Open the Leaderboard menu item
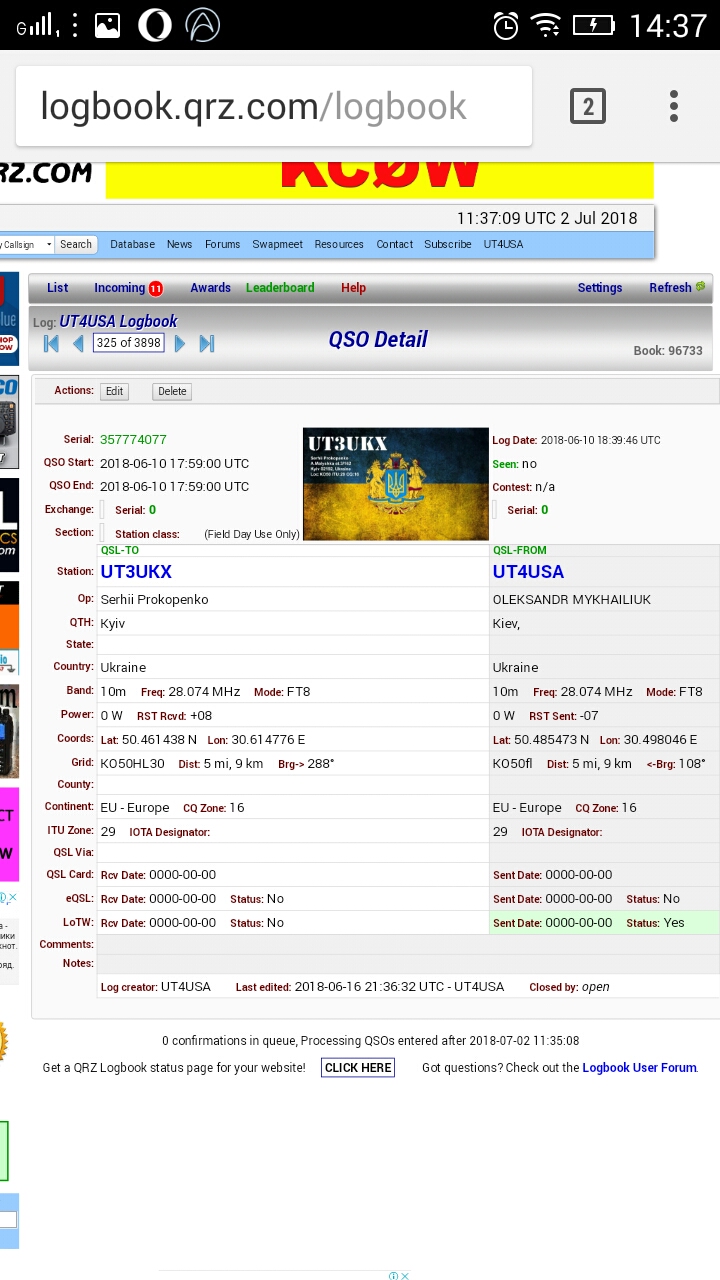Image resolution: width=720 pixels, height=1280 pixels. [x=280, y=288]
